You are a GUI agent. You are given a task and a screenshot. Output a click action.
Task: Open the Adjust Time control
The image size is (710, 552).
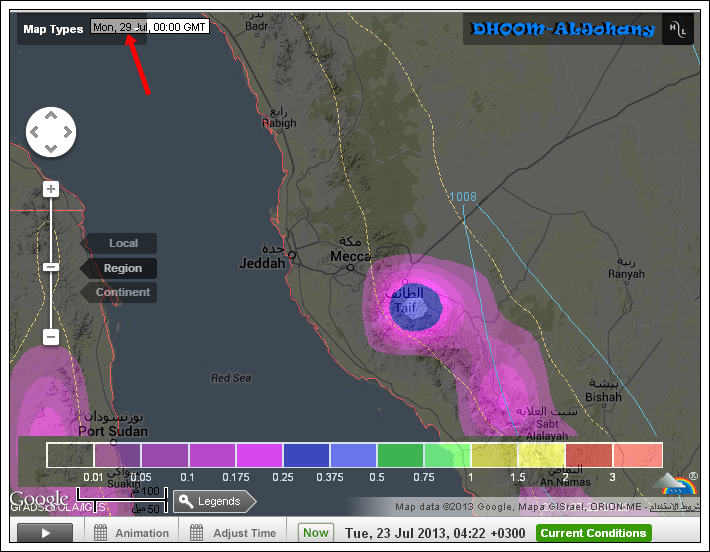(233, 533)
